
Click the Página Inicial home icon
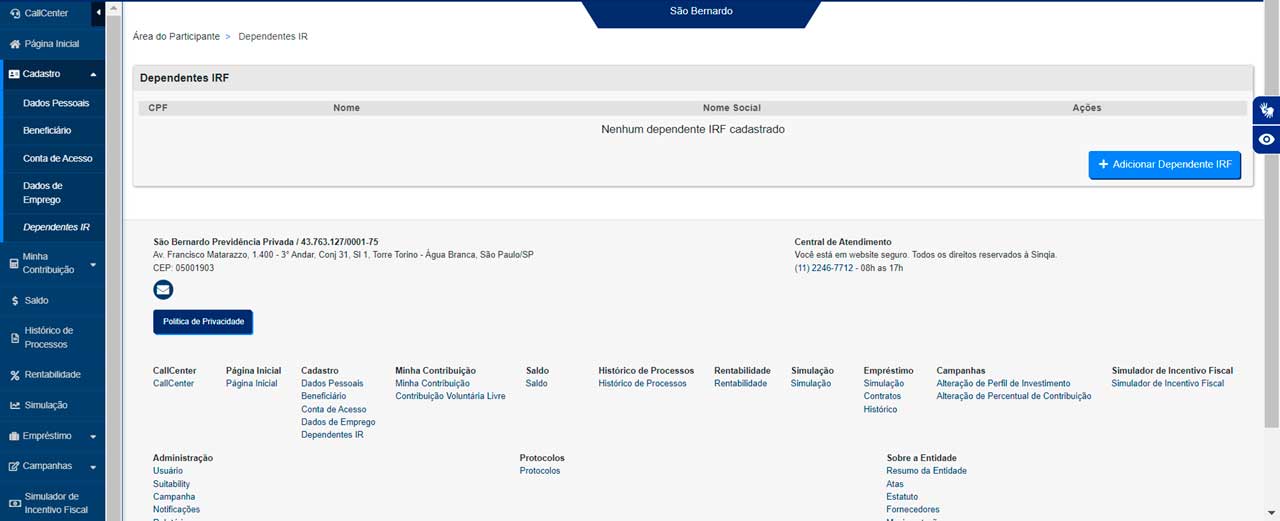coord(15,44)
